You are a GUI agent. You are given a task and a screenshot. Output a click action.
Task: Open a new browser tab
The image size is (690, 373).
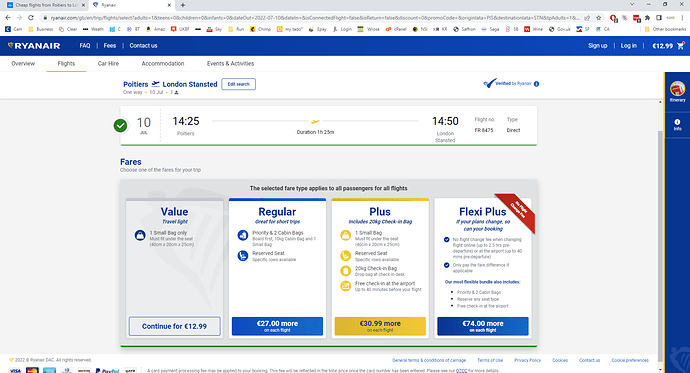click(183, 5)
